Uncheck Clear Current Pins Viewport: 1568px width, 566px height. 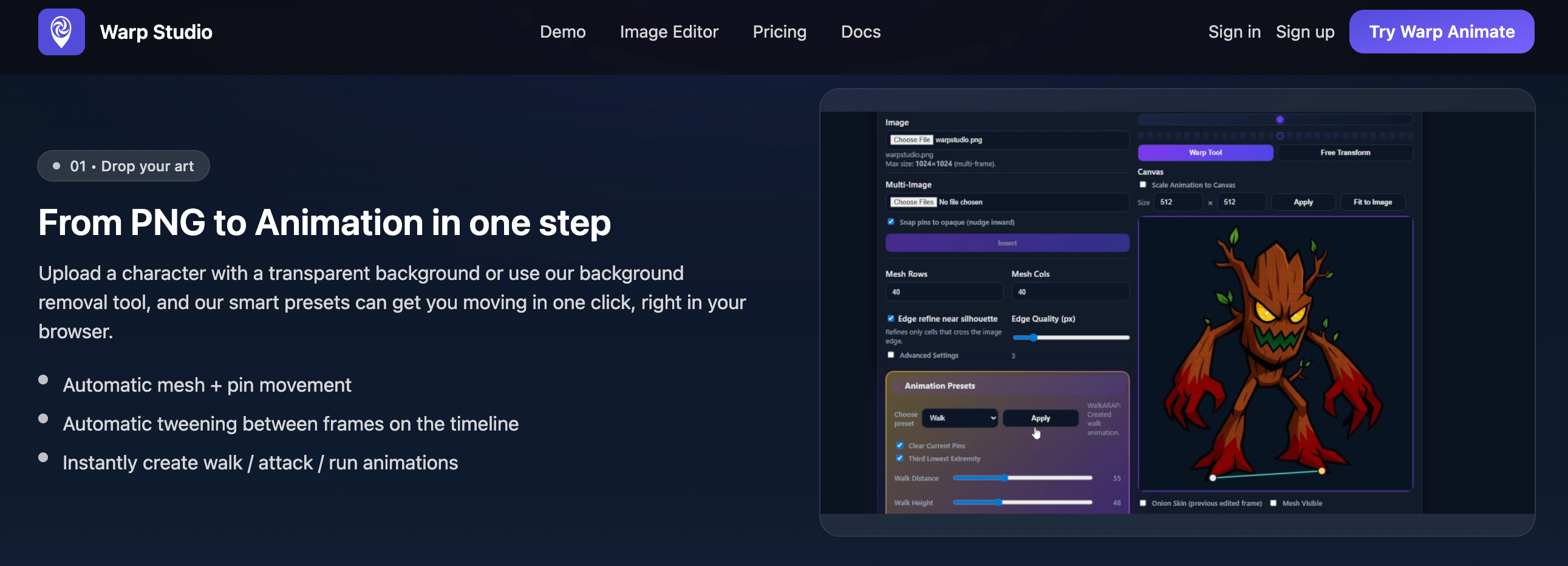pos(899,446)
